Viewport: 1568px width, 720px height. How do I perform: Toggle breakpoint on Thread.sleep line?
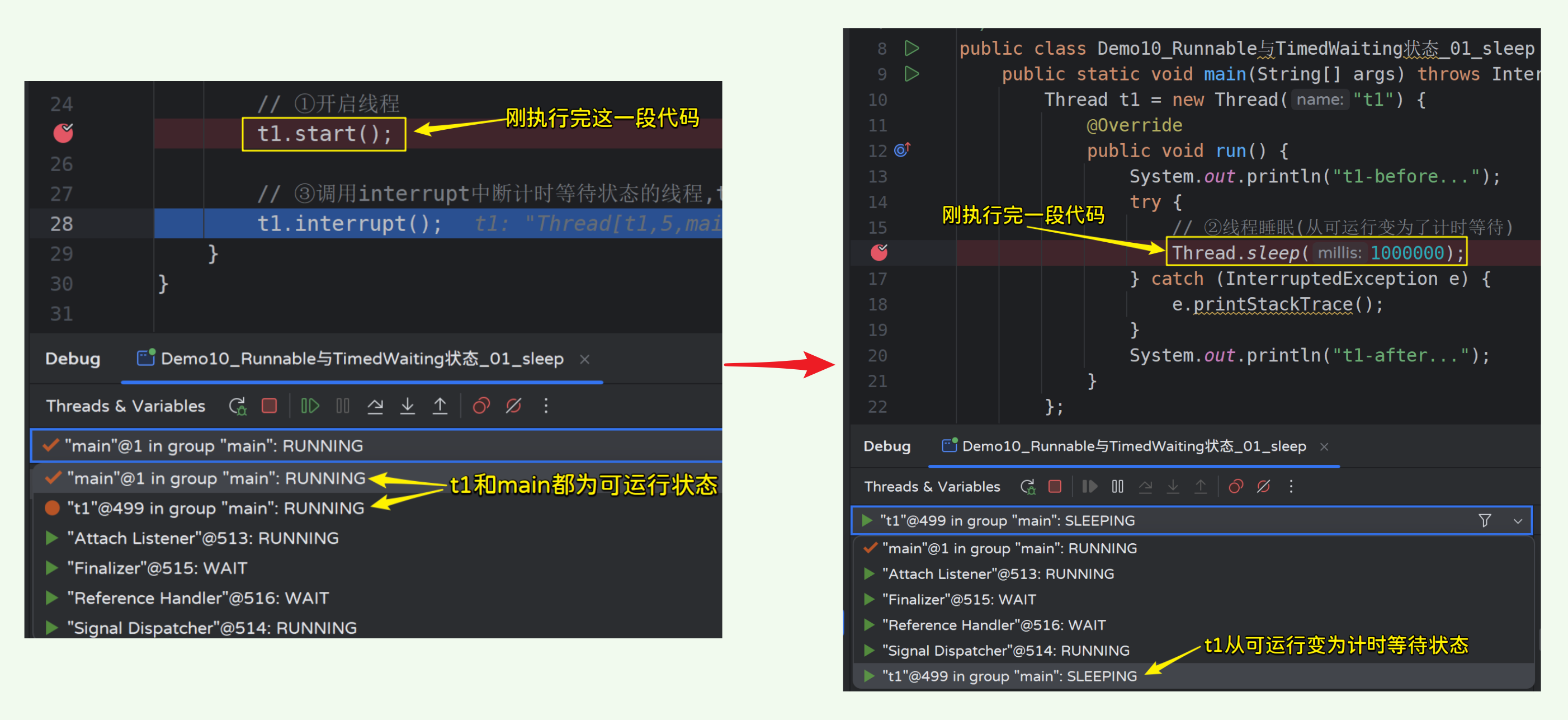(879, 252)
